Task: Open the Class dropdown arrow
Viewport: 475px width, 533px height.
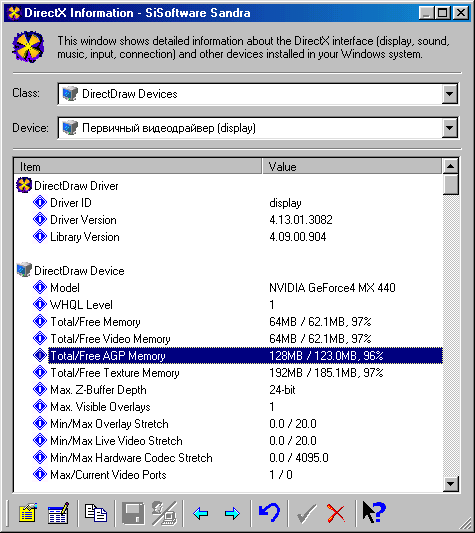Action: tap(449, 93)
